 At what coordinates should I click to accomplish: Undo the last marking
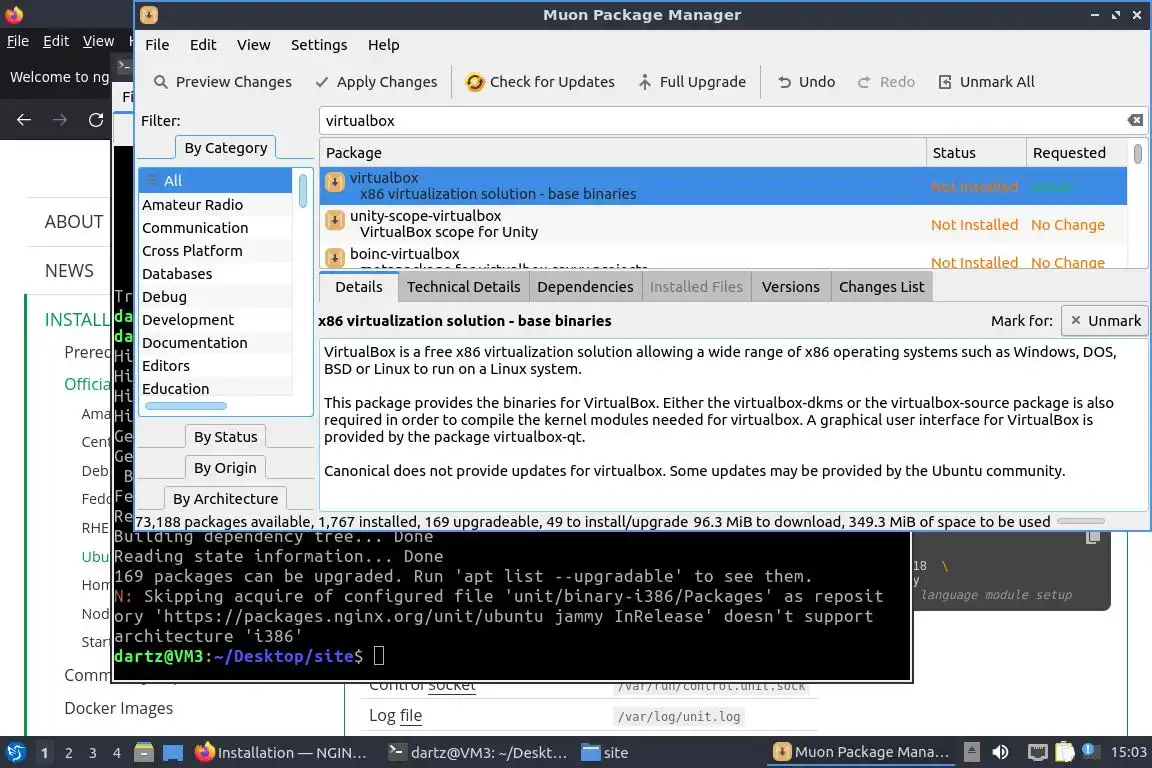(806, 82)
